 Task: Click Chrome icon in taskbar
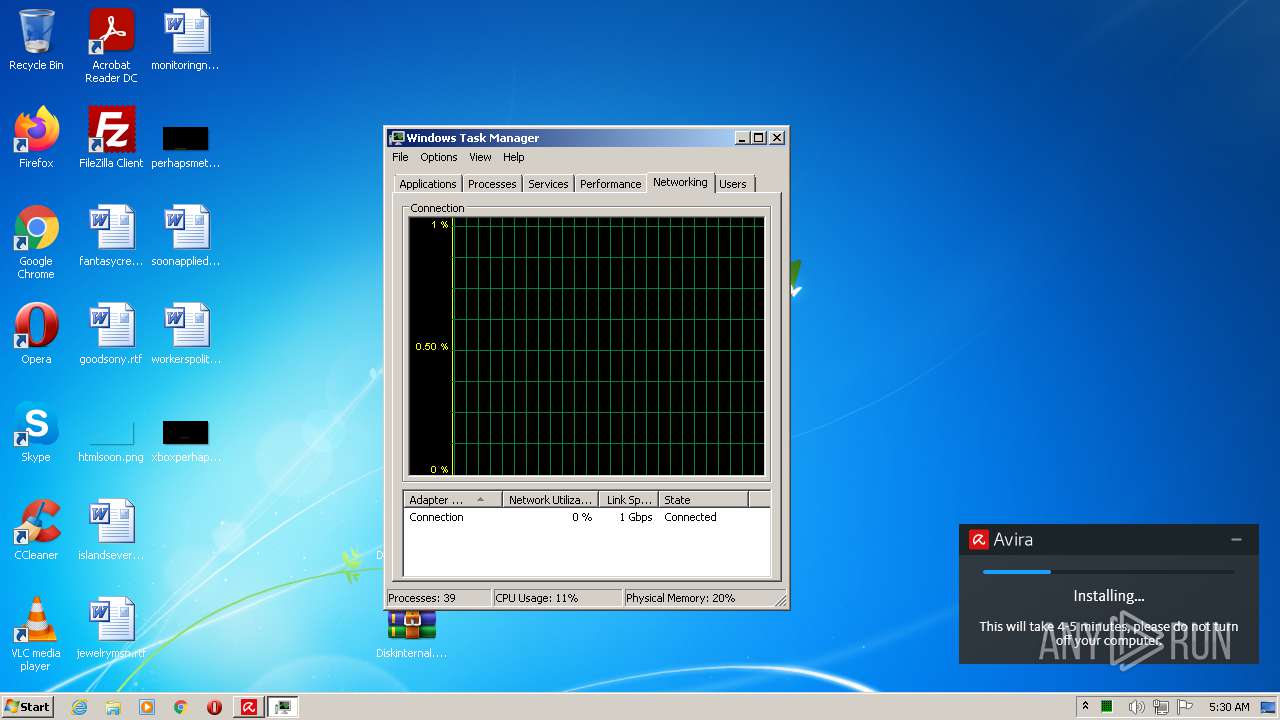point(181,707)
